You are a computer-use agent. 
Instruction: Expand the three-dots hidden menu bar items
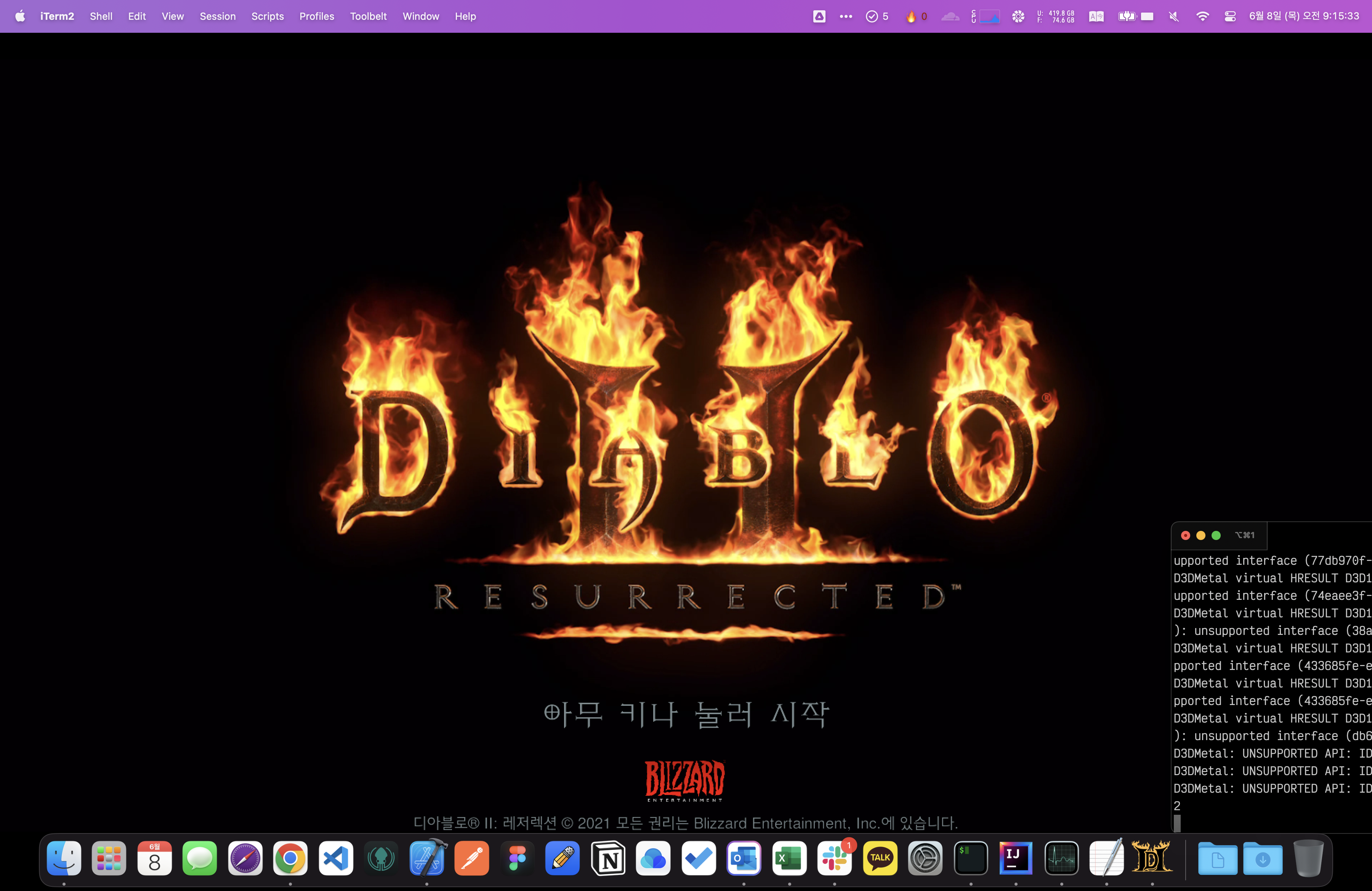pos(846,16)
